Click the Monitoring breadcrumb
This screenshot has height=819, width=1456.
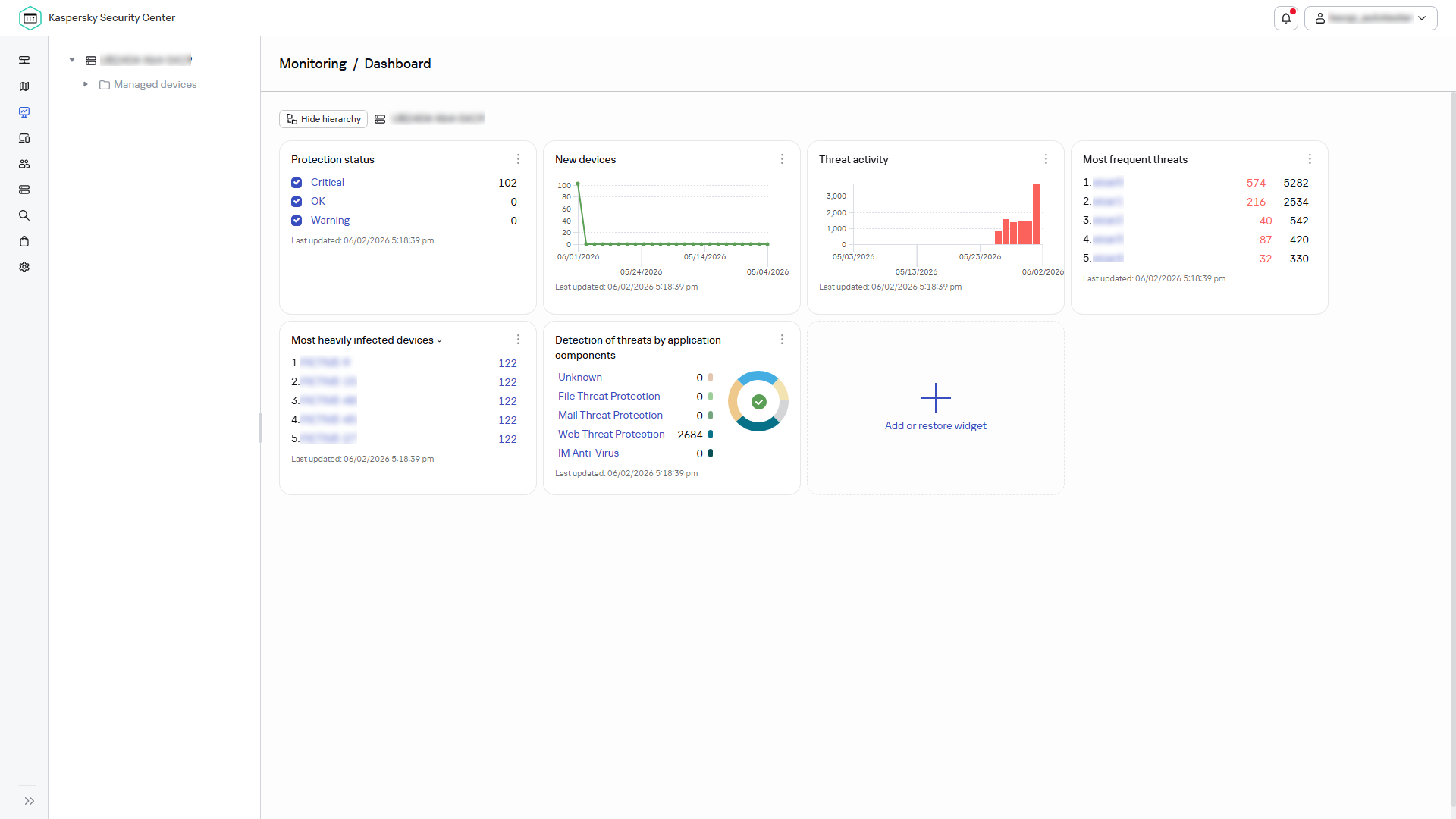312,64
